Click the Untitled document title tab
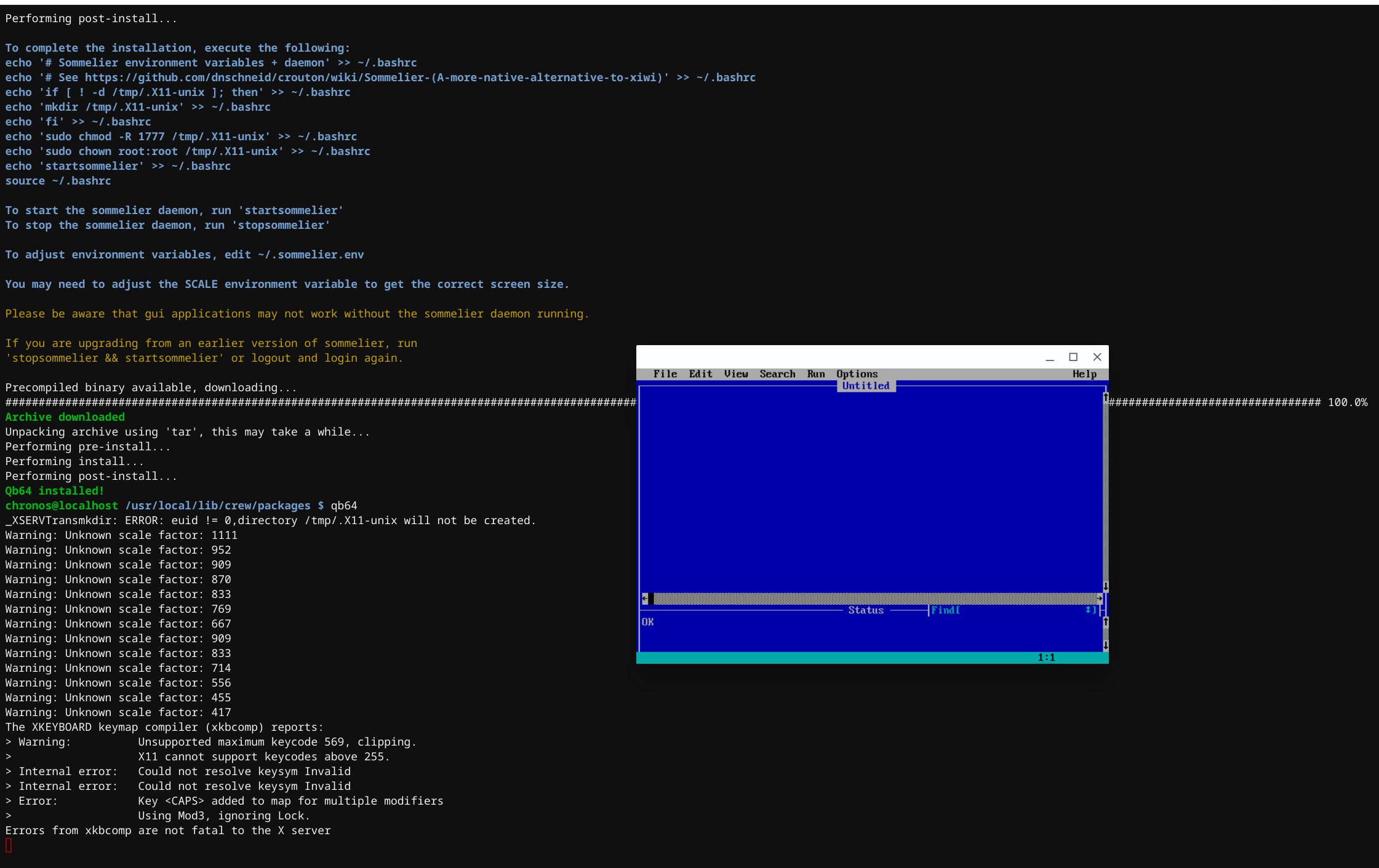This screenshot has width=1379, height=868. click(866, 386)
